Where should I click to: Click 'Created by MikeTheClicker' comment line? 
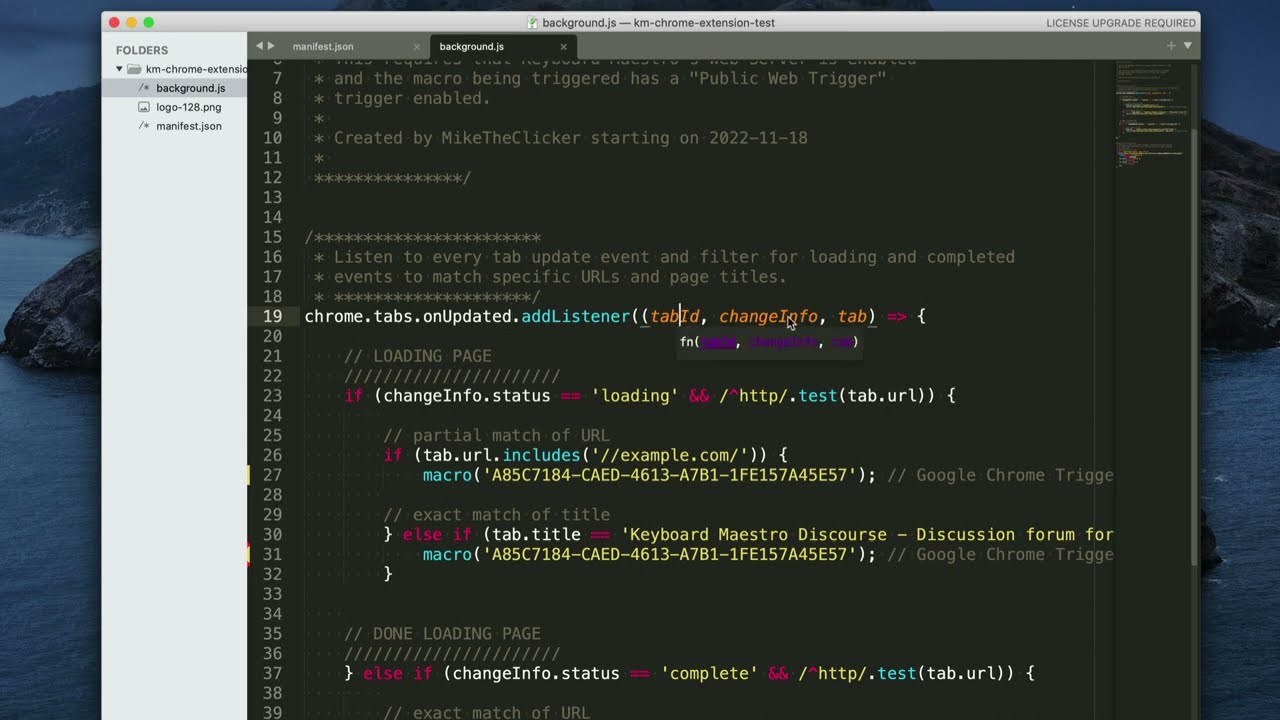point(570,138)
